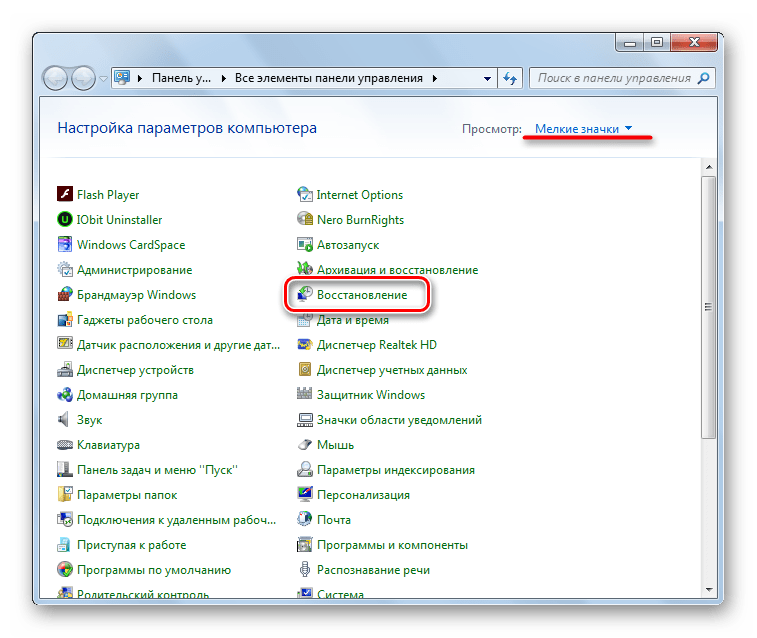Click the Панель задач и меню Пуск icon
757x638 pixels.
point(65,469)
